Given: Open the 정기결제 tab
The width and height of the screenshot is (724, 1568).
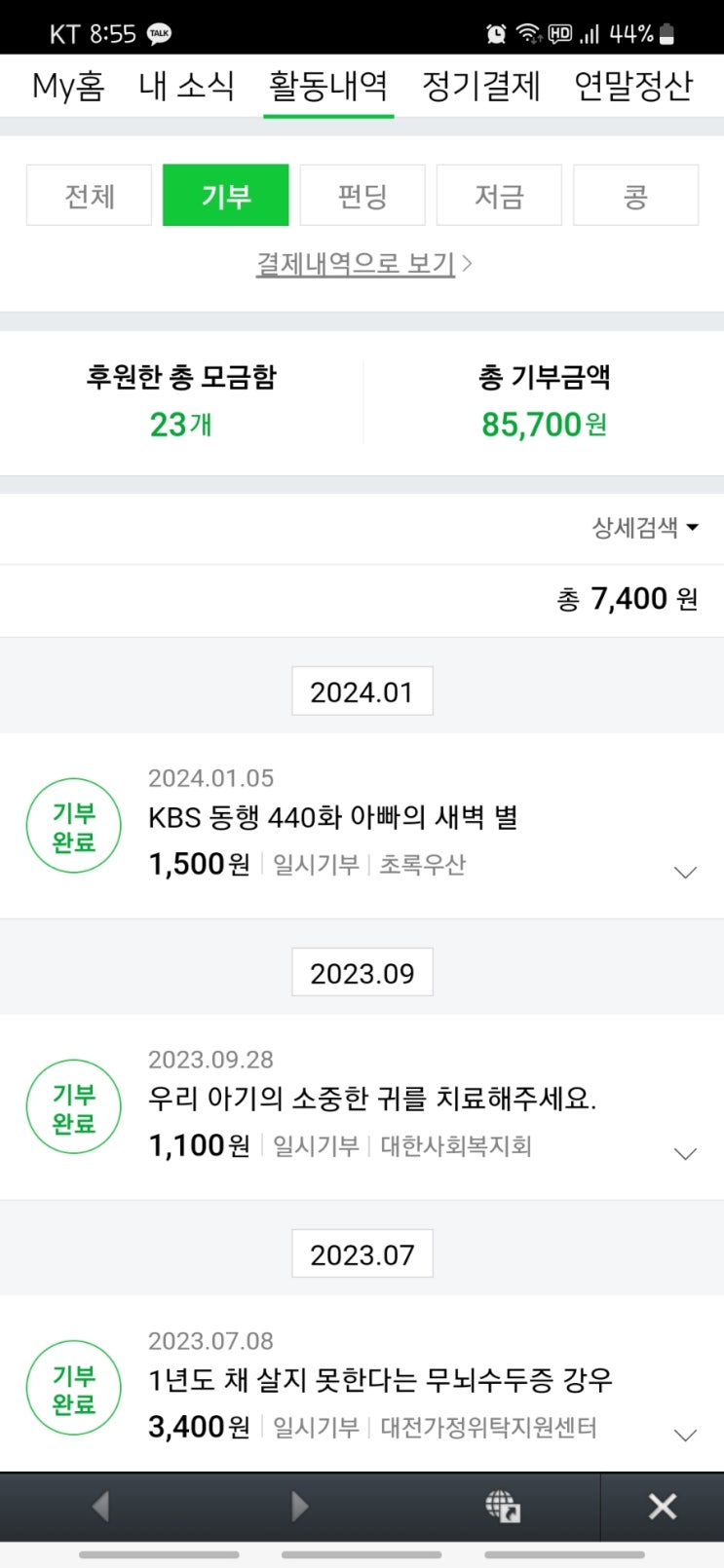Looking at the screenshot, I should tap(480, 86).
